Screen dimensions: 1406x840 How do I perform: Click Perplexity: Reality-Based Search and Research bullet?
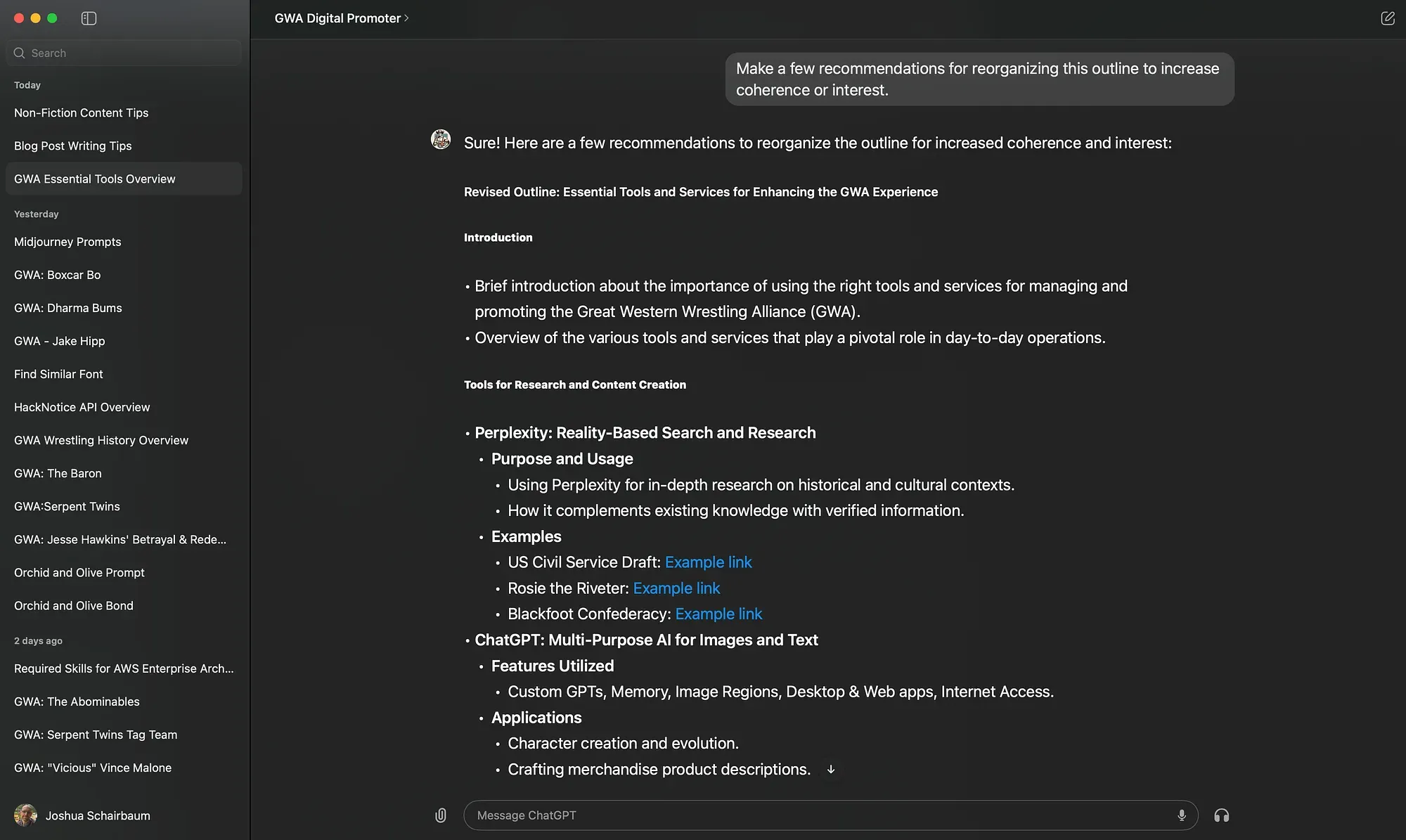point(645,433)
